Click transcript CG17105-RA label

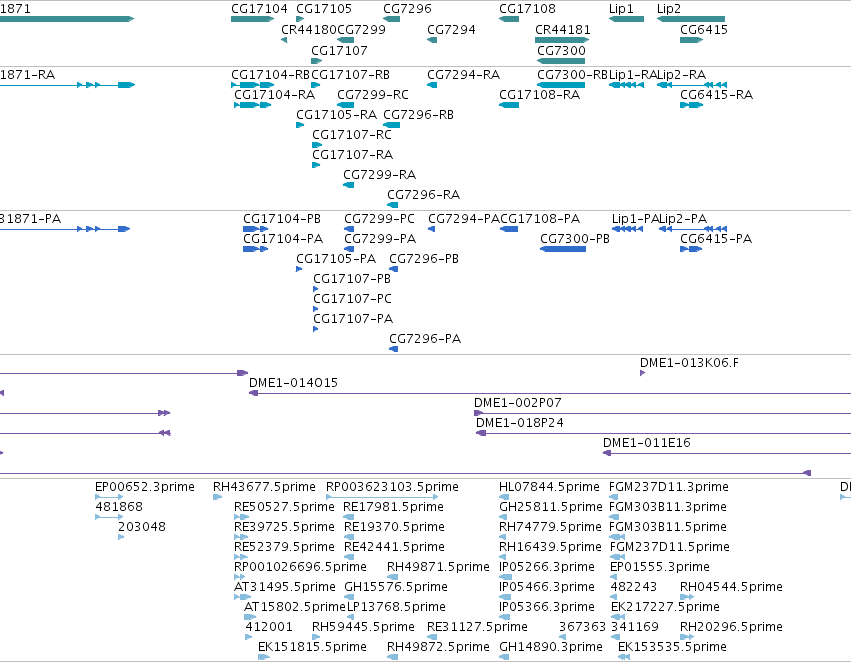[x=336, y=115]
